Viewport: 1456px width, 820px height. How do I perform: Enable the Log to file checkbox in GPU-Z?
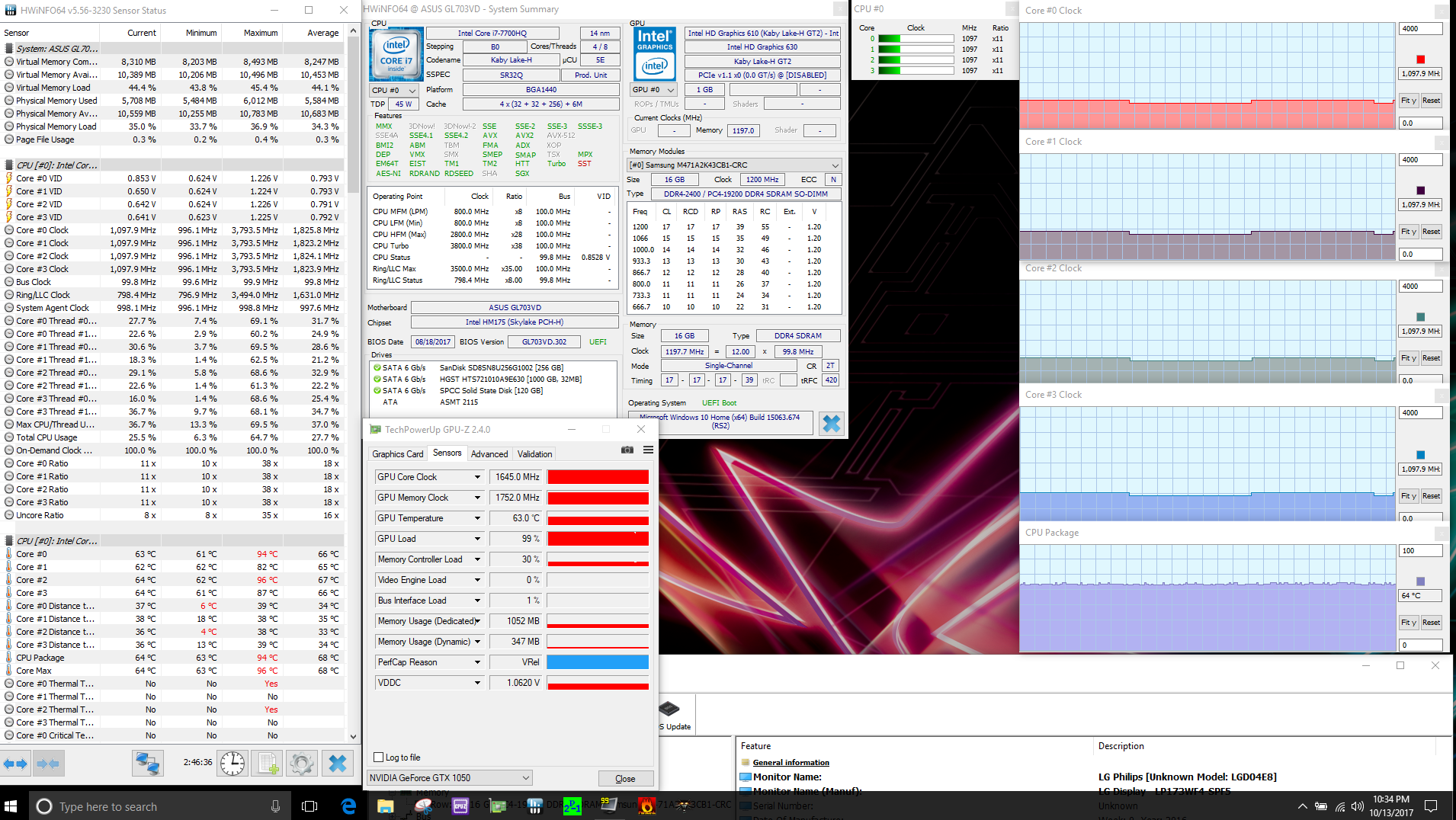(x=379, y=758)
